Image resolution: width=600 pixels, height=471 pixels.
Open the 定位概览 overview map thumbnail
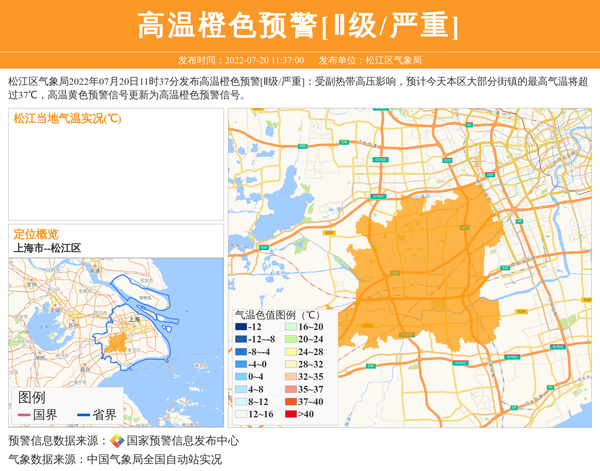click(x=115, y=320)
